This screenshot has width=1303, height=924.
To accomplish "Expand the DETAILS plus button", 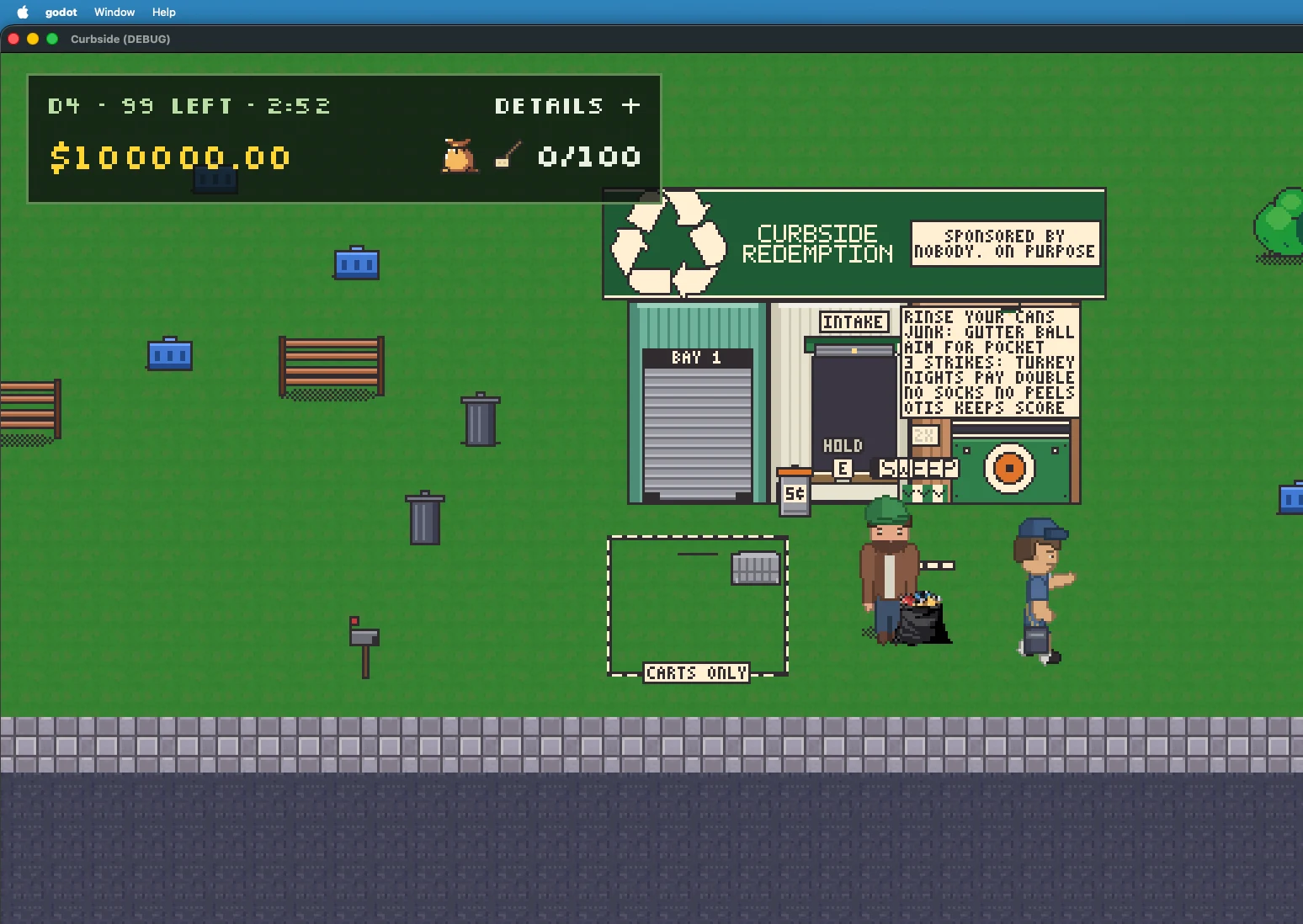I will click(x=630, y=106).
